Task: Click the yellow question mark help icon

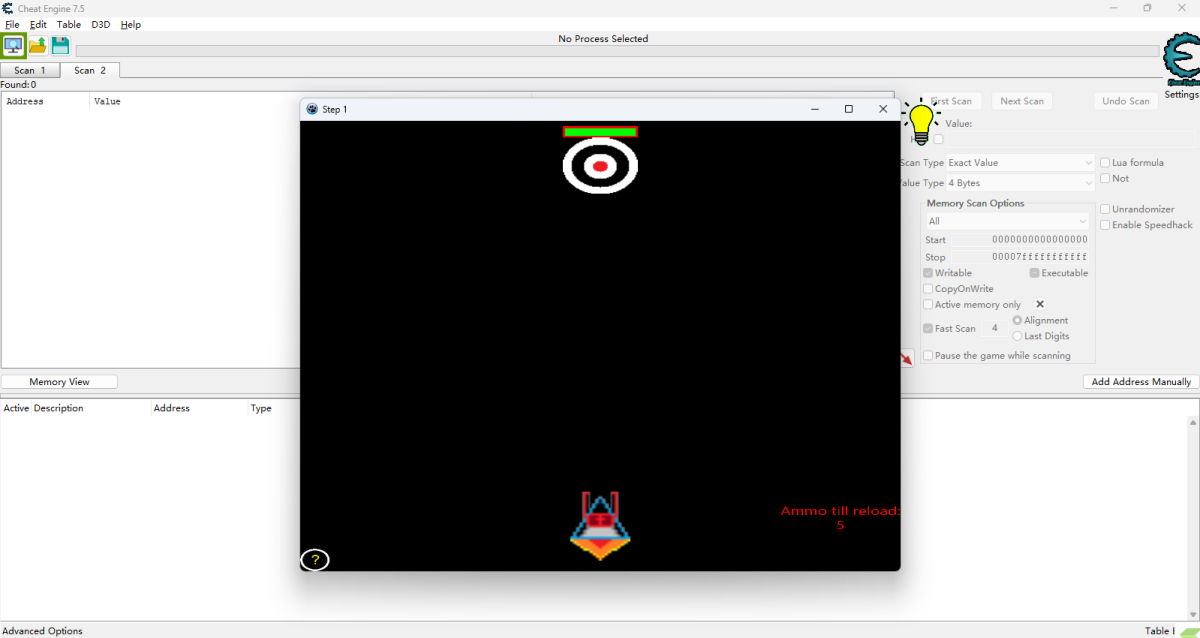Action: 315,560
